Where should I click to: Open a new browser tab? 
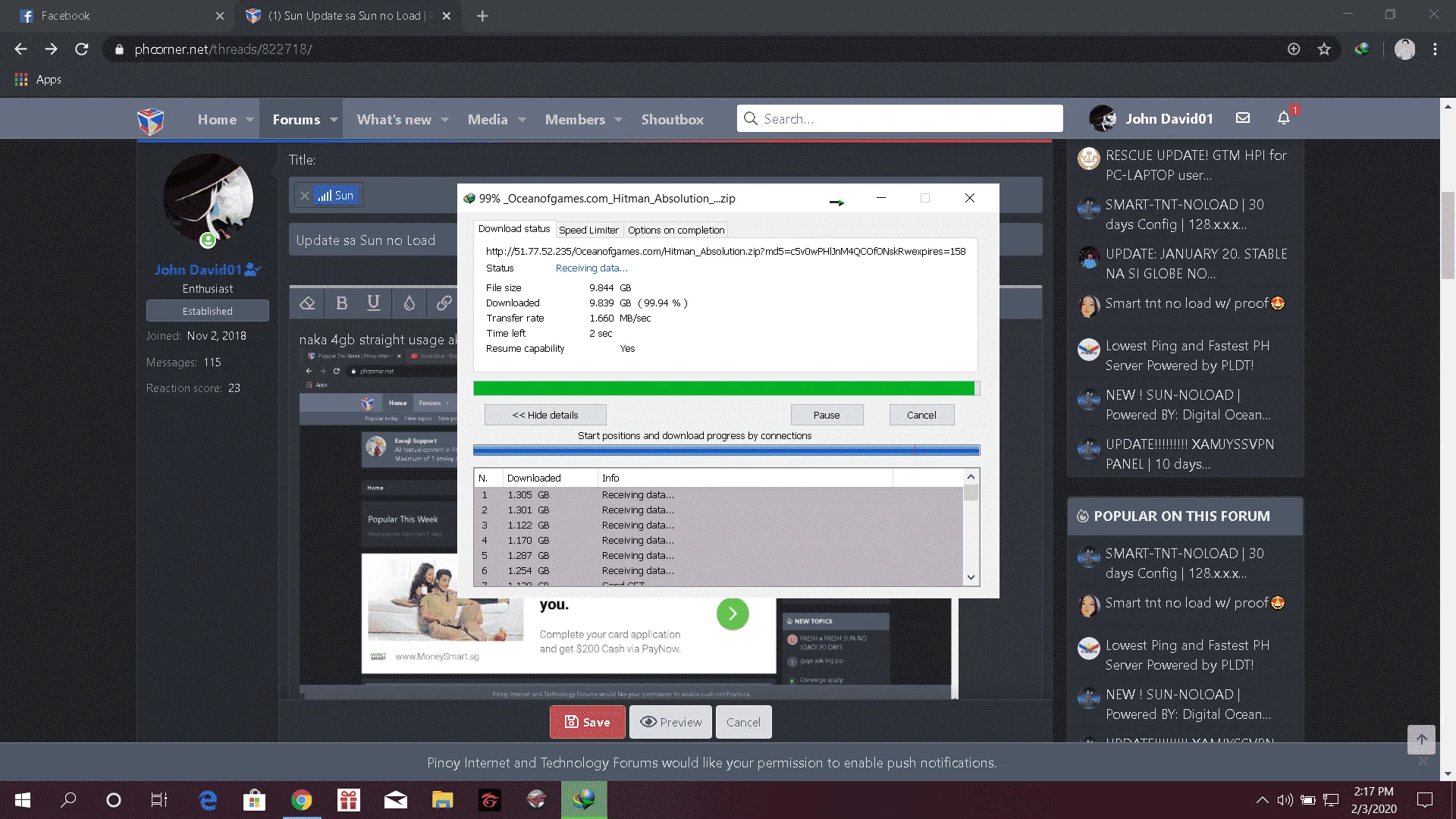[x=482, y=16]
